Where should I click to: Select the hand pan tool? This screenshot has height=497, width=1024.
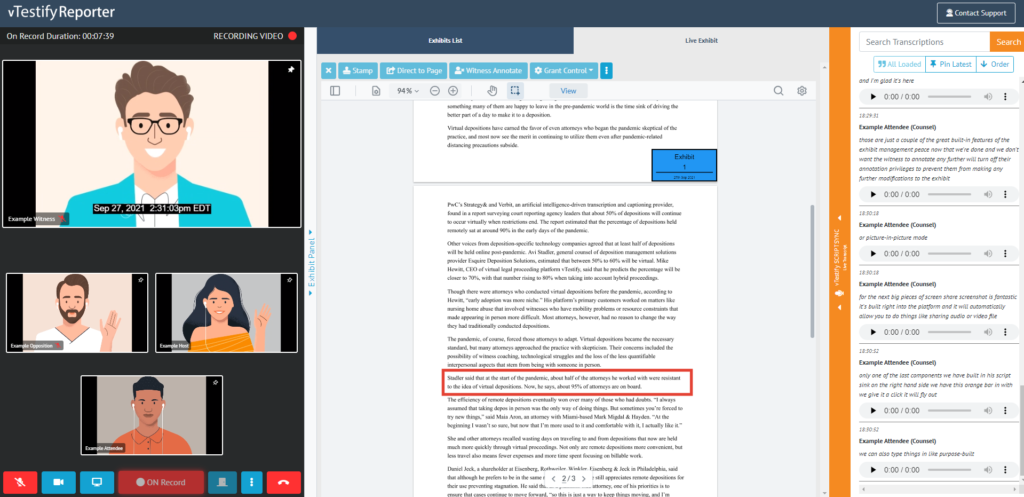(x=493, y=91)
